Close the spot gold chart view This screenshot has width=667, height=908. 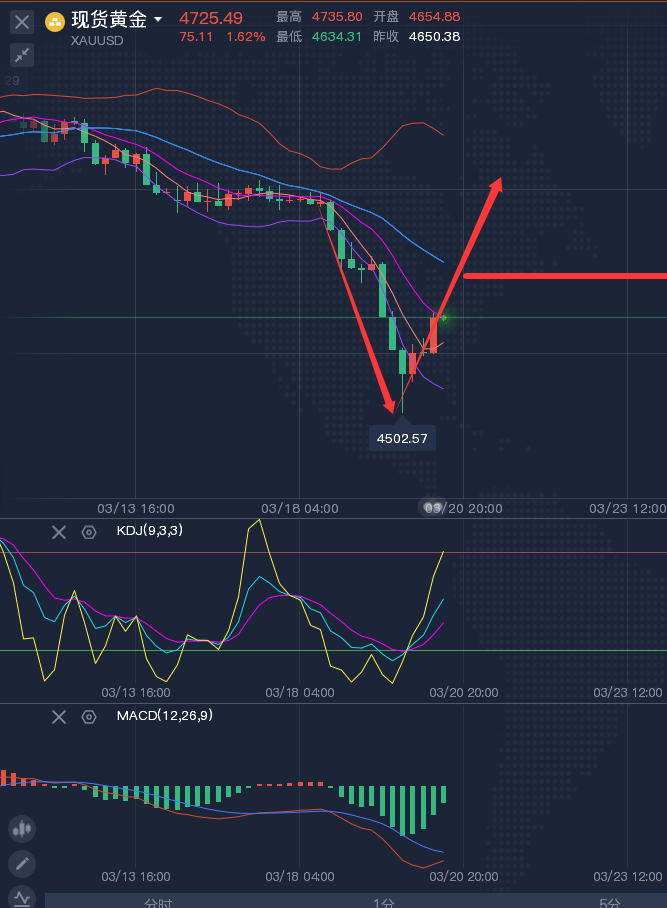point(22,21)
